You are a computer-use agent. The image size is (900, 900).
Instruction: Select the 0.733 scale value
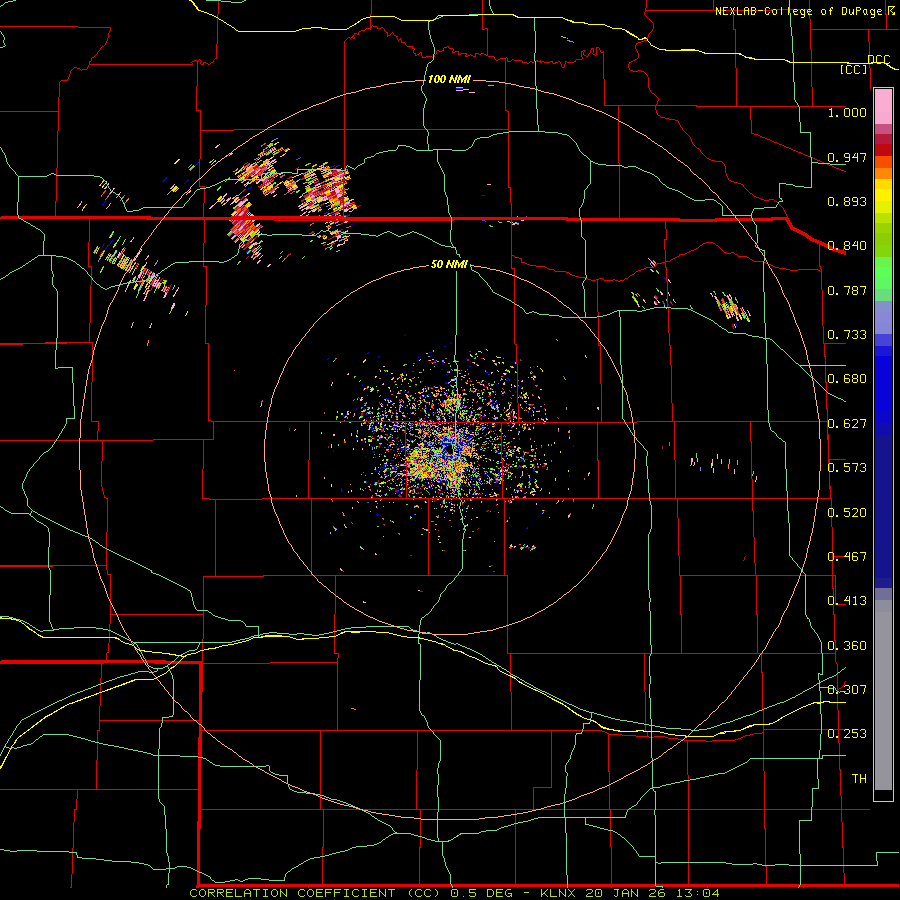(x=847, y=334)
